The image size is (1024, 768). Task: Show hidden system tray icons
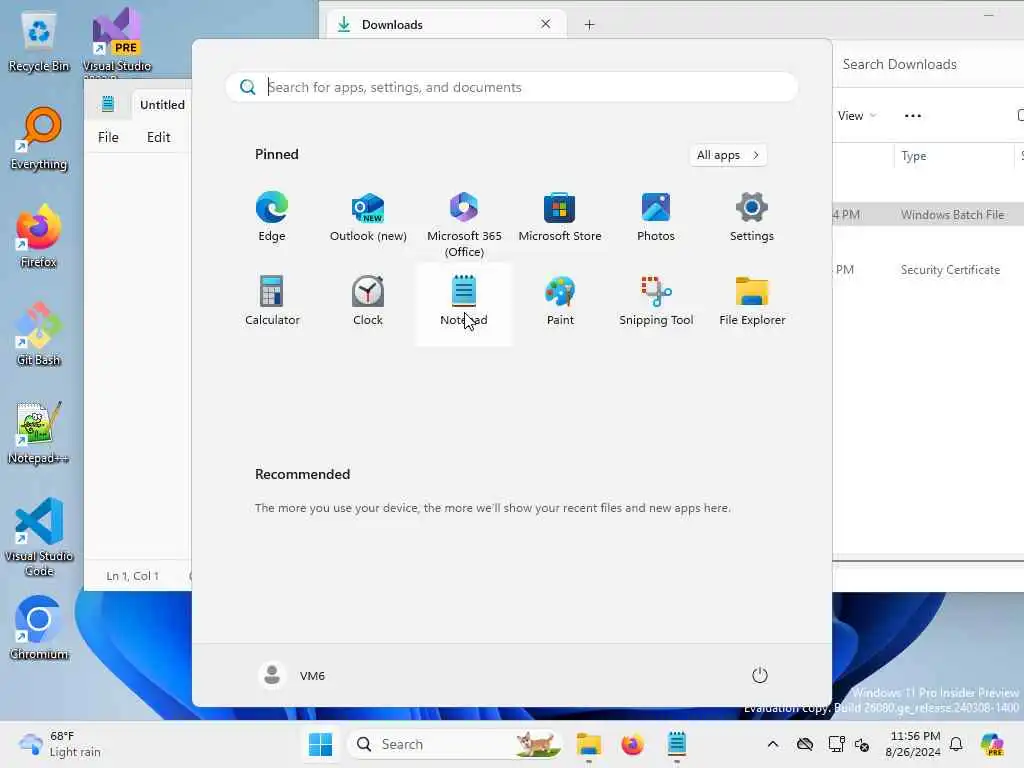773,744
